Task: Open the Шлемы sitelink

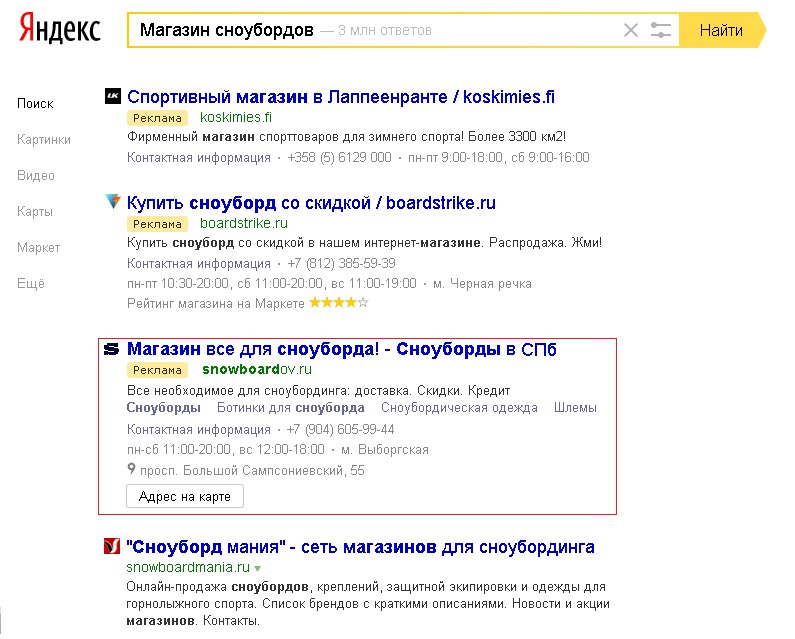Action: pos(575,407)
